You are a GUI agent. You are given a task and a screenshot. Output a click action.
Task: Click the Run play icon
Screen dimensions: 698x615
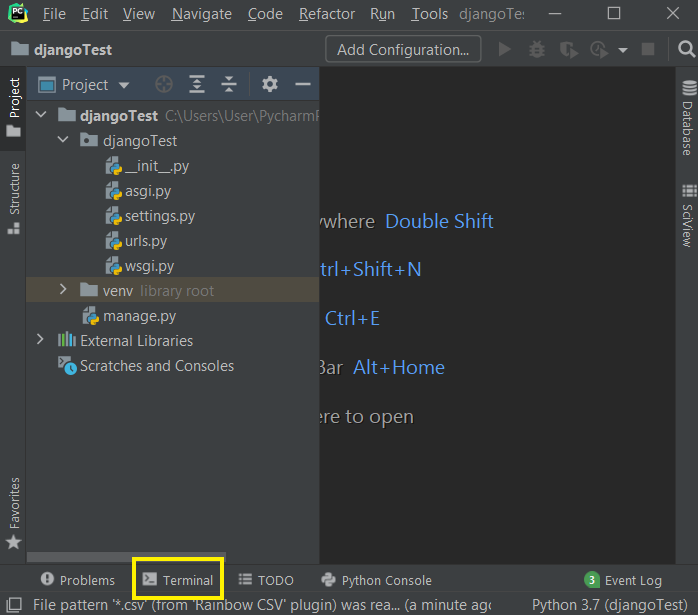(x=504, y=49)
